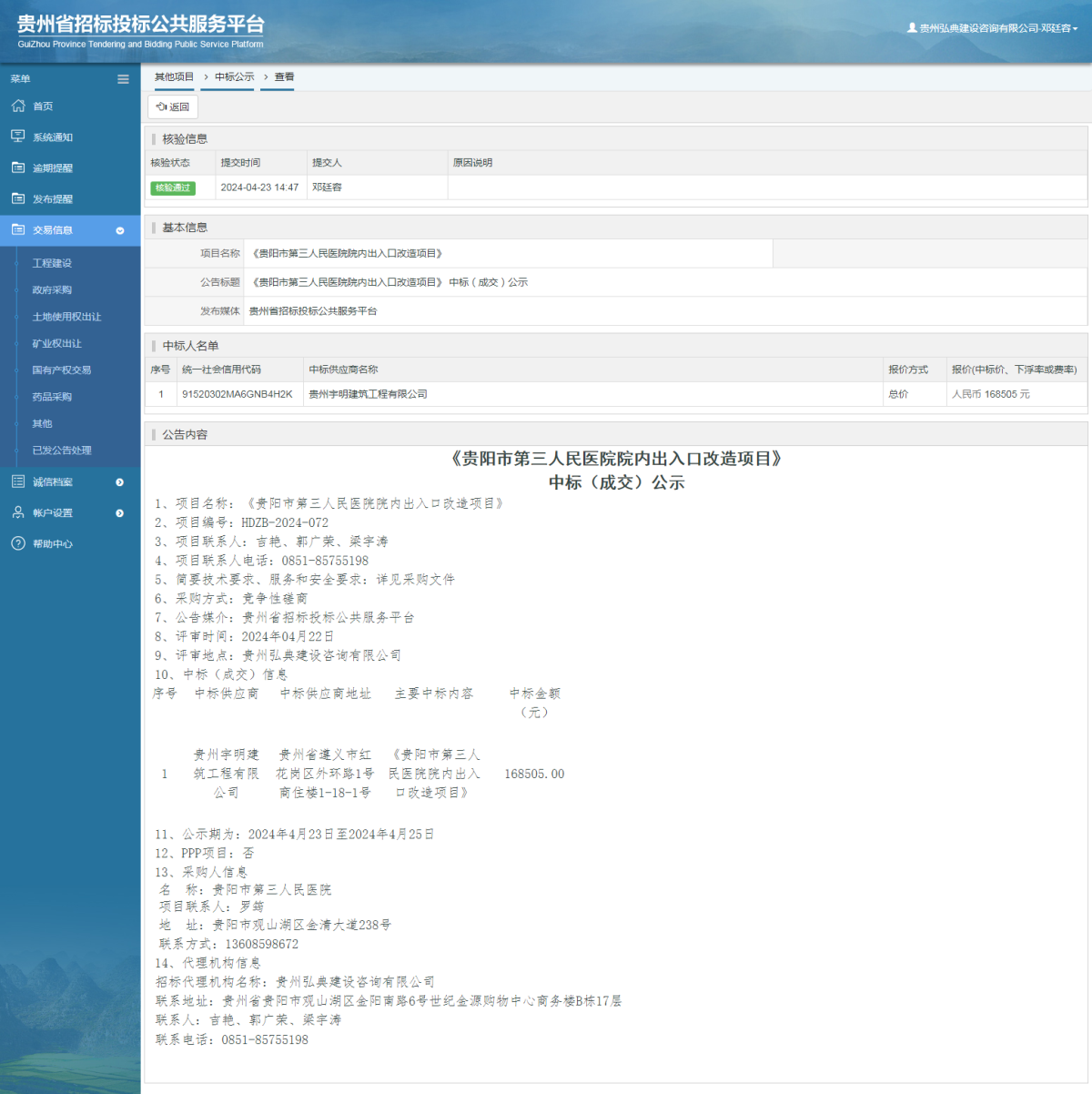This screenshot has height=1094, width=1092.
Task: Click submitter name 邓廷容 in table
Action: click(327, 187)
